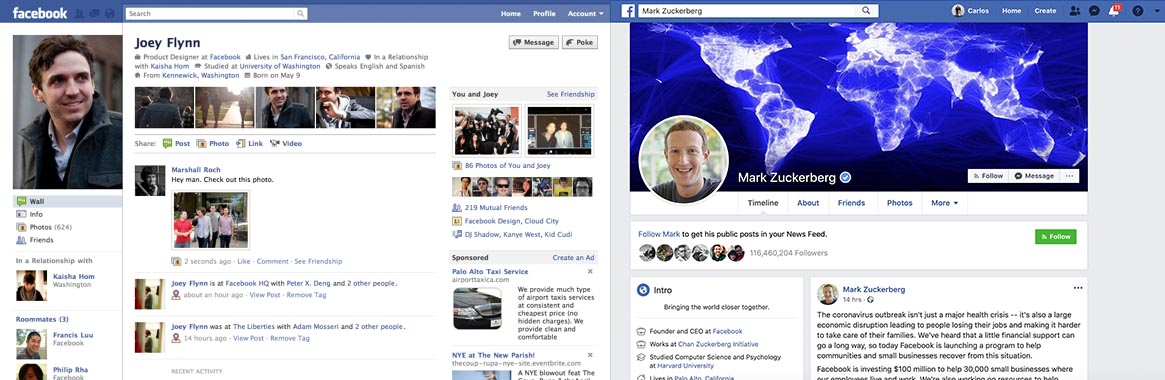Open the notifications bell icon
Image resolution: width=1165 pixels, height=380 pixels.
pyautogui.click(x=1113, y=10)
